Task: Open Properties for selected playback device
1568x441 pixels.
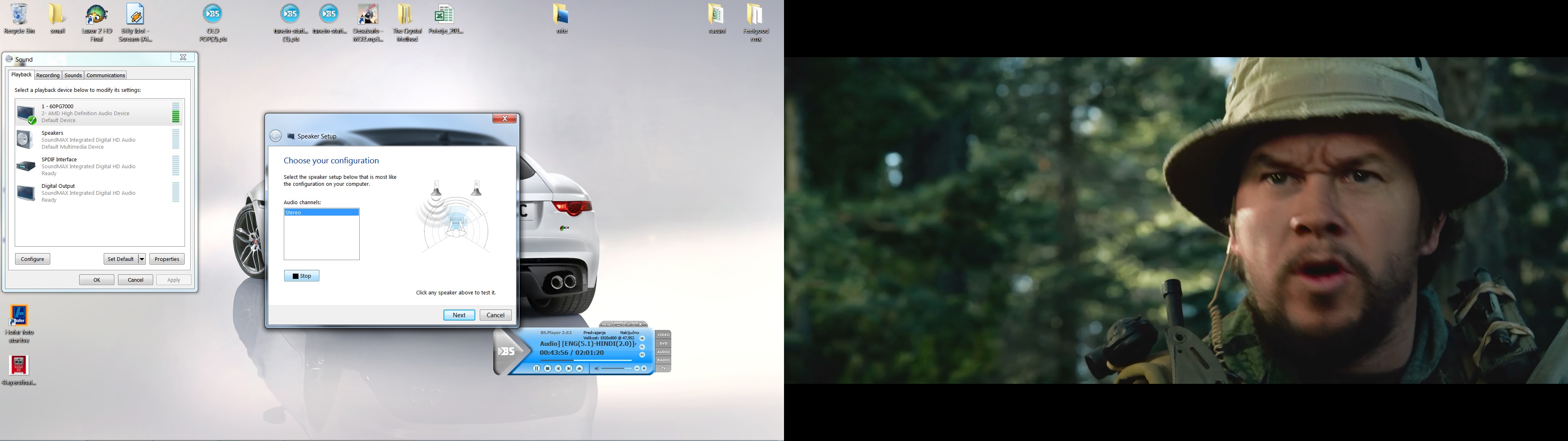Action: tap(167, 259)
